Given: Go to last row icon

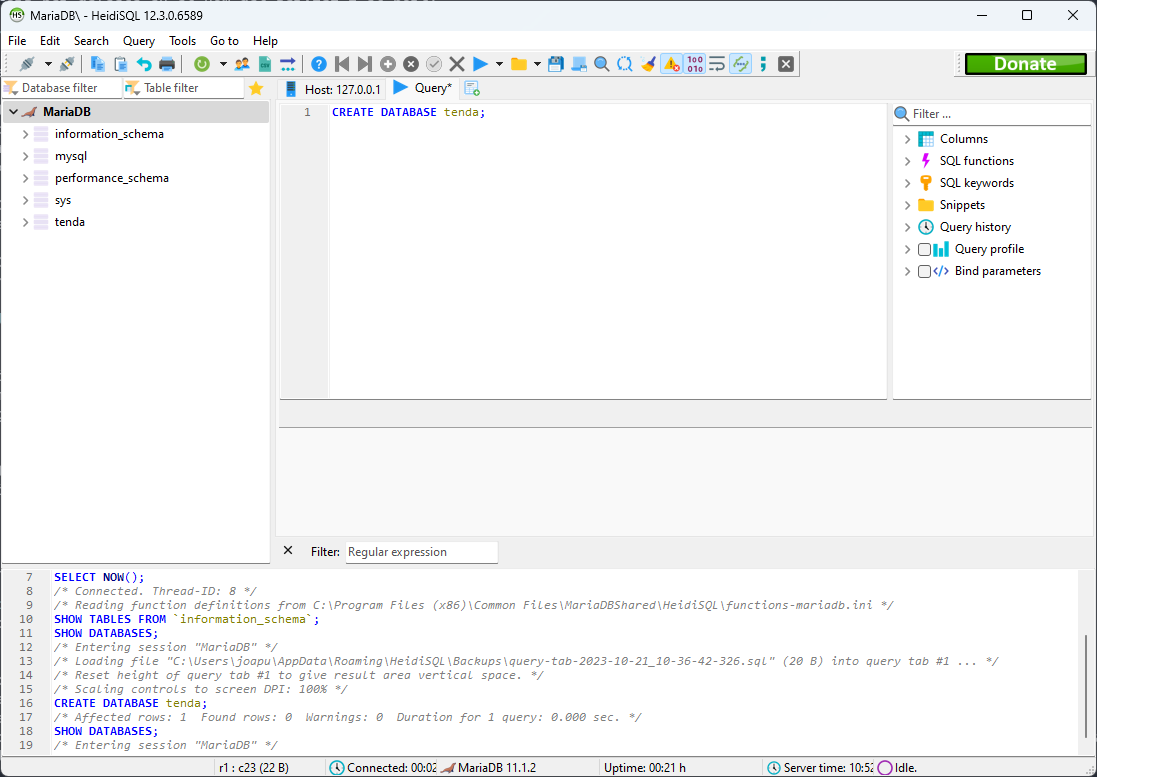Looking at the screenshot, I should click(364, 64).
